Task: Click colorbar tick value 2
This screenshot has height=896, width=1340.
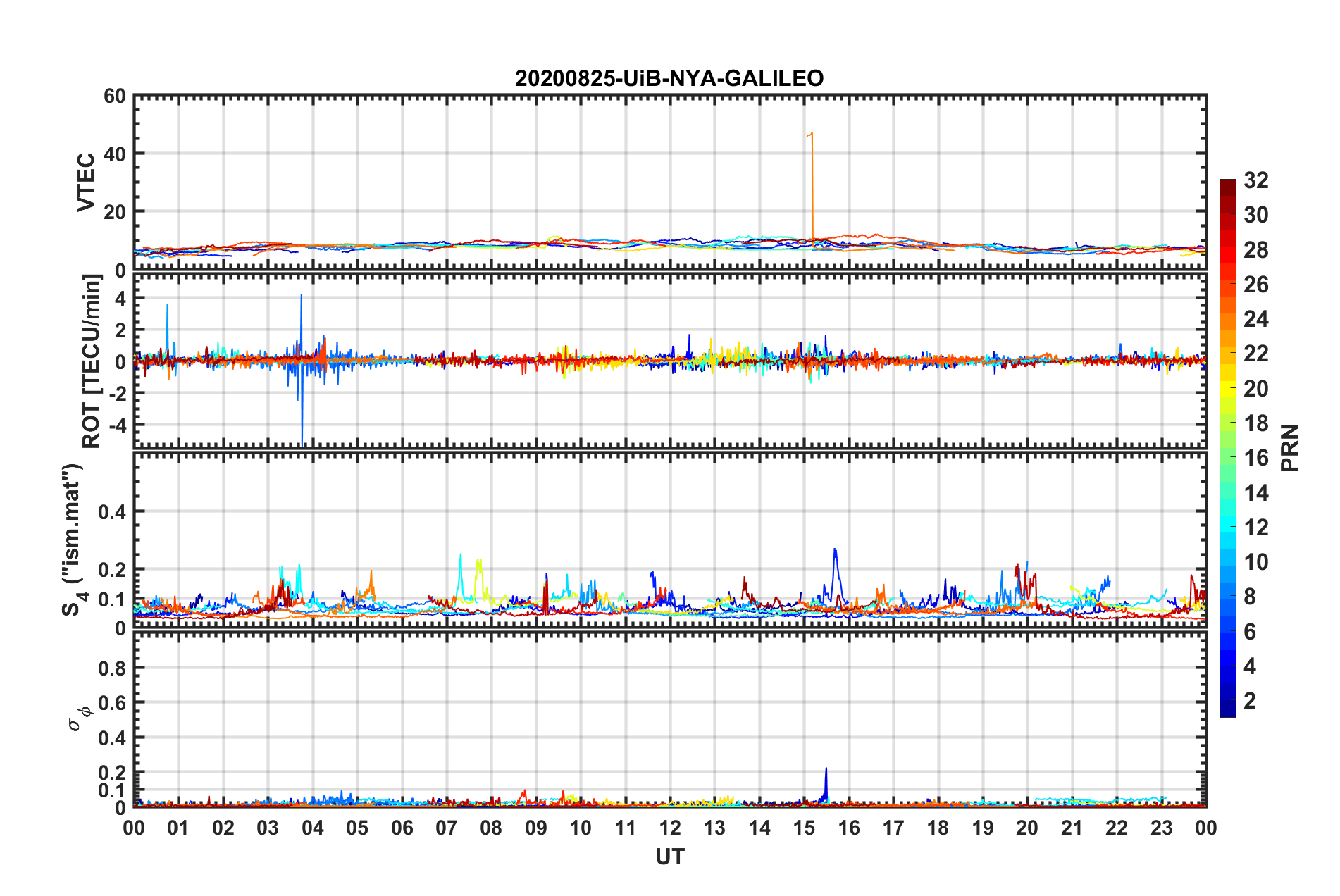Action: coord(1250,700)
